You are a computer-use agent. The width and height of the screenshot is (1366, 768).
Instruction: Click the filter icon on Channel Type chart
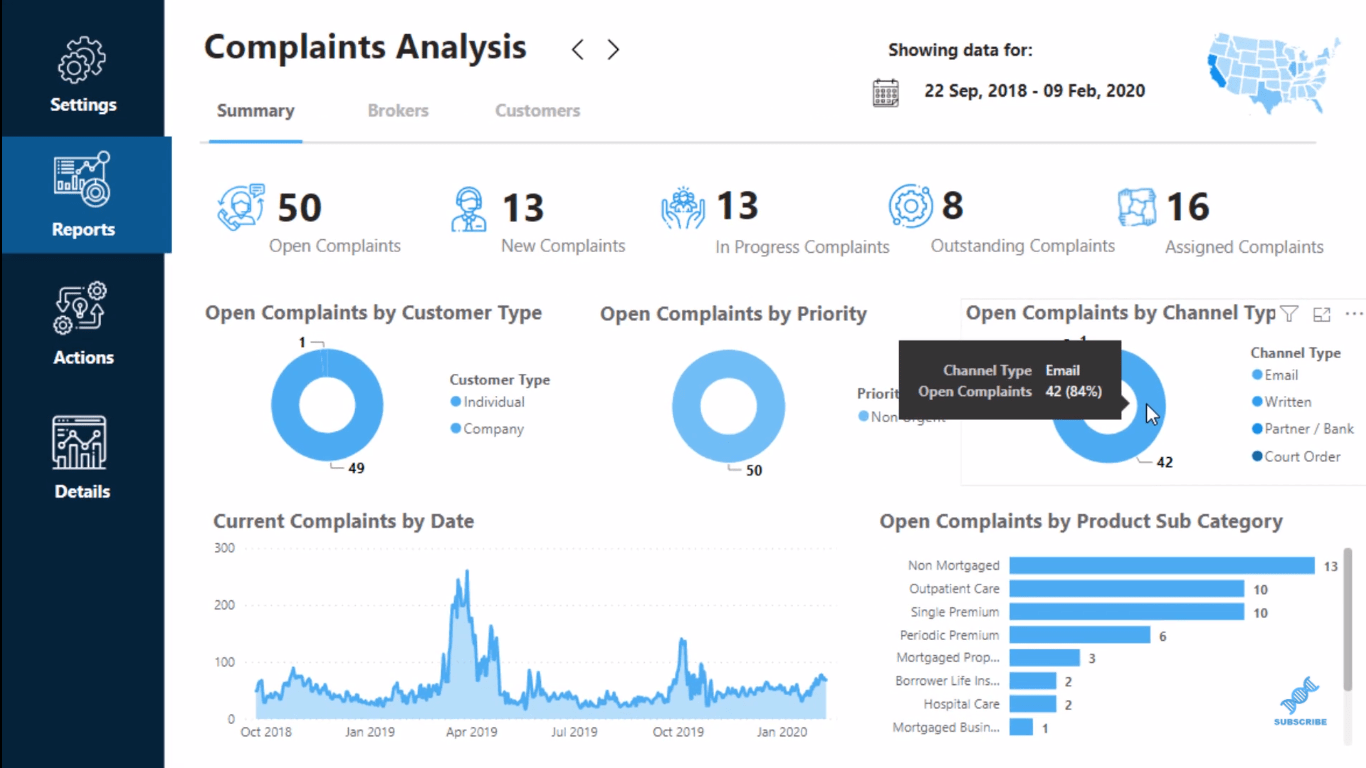coord(1289,314)
